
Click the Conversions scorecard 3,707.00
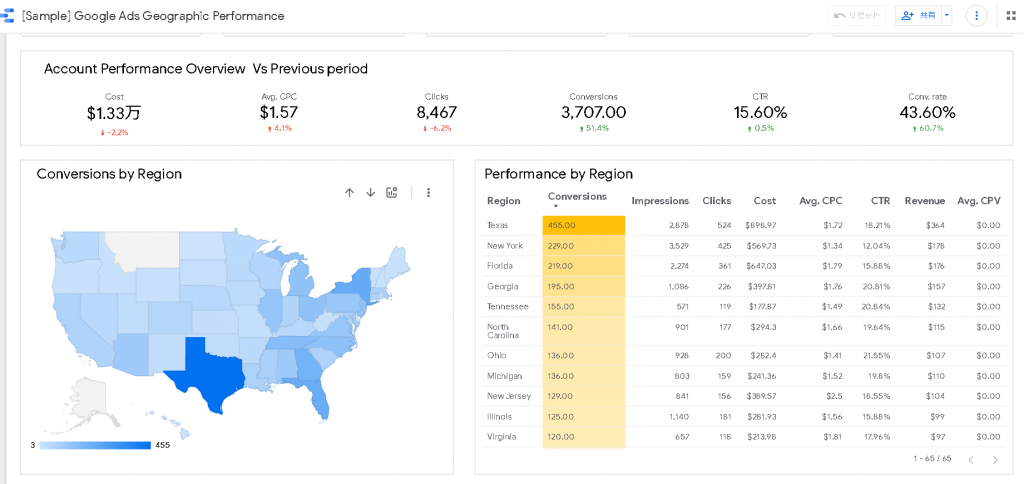[594, 113]
